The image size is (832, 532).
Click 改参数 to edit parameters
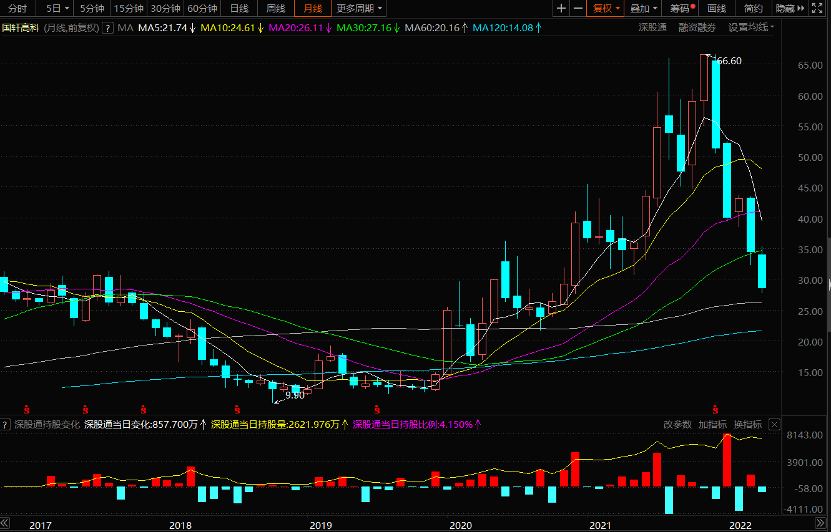(x=678, y=424)
